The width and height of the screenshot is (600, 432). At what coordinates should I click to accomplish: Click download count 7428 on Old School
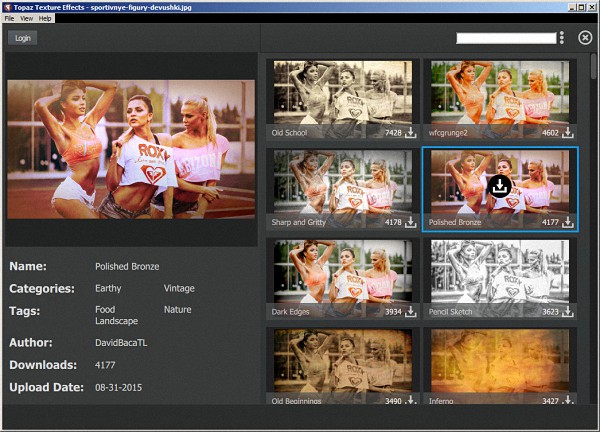(x=393, y=133)
